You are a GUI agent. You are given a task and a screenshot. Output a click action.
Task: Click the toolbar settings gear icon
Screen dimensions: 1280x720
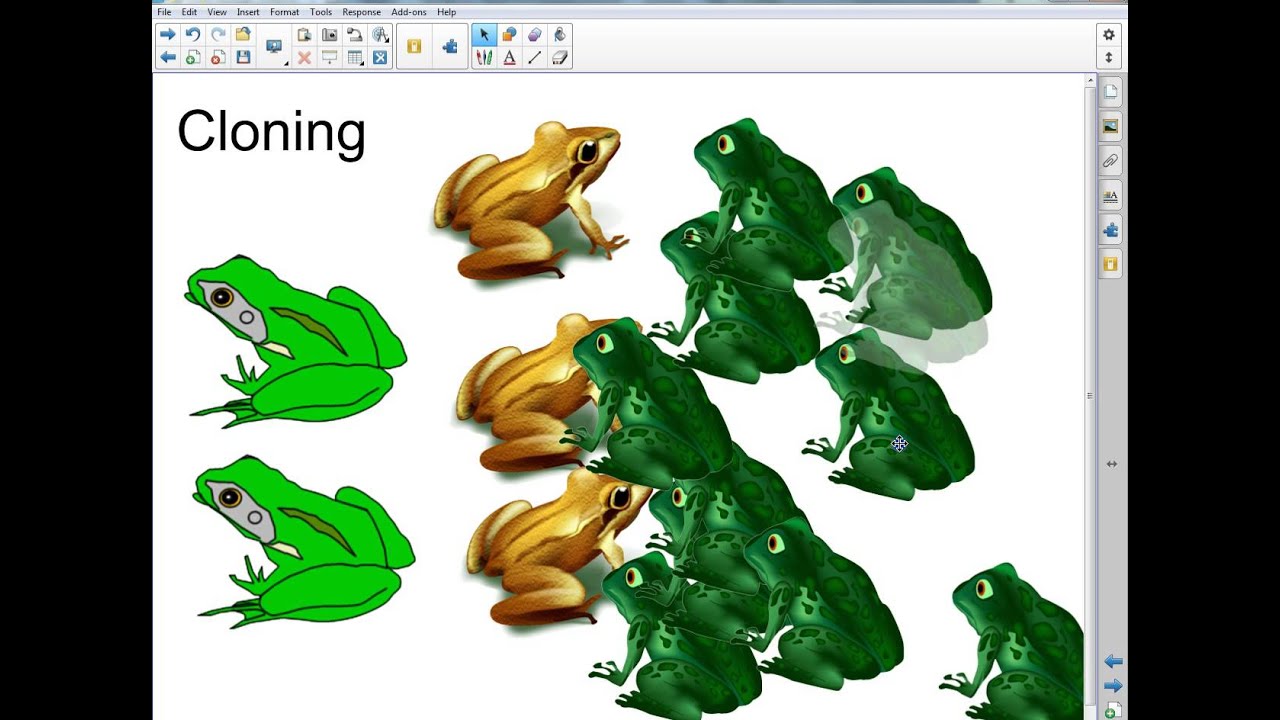[x=1108, y=34]
